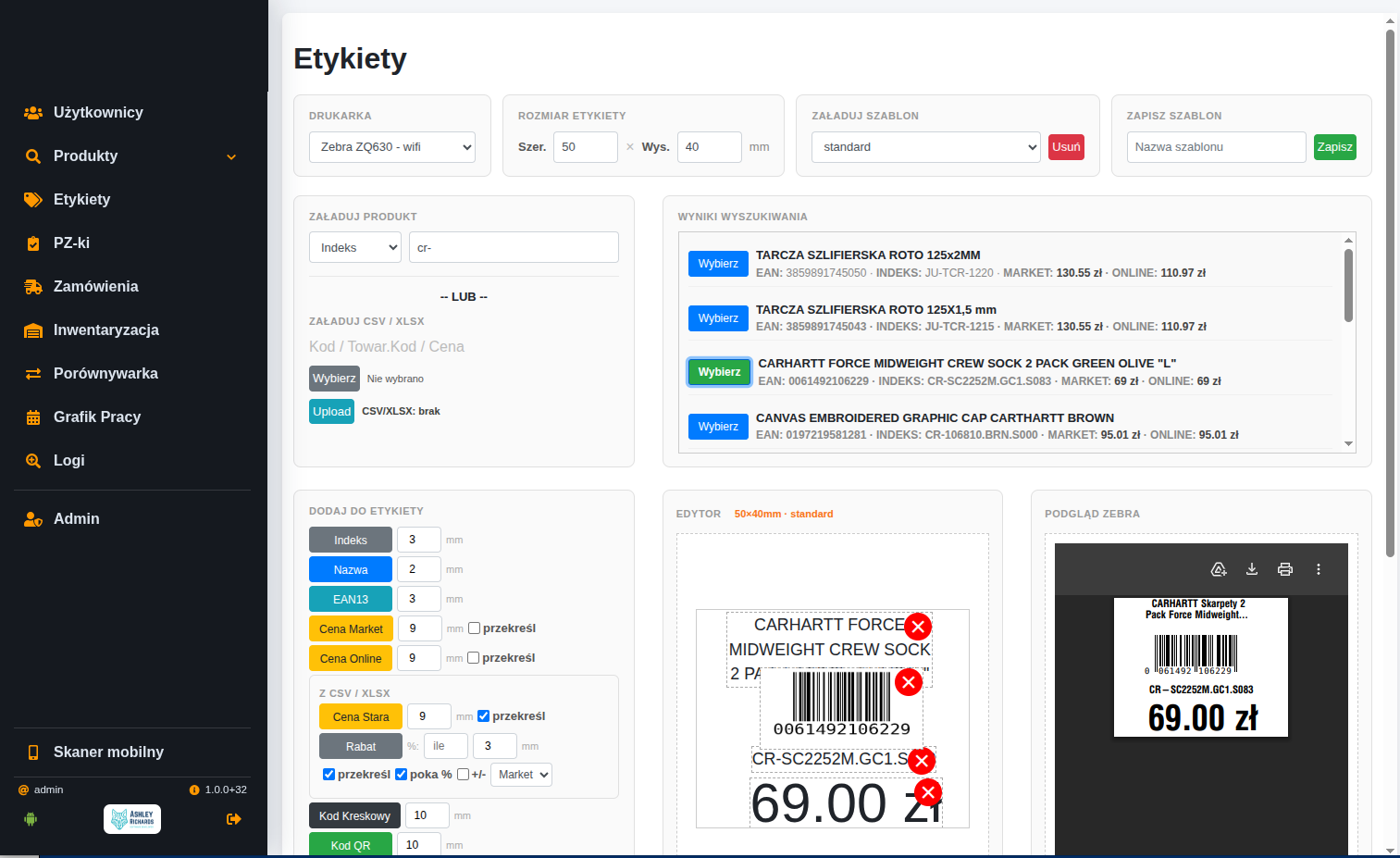This screenshot has width=1400, height=858.
Task: Click the Rabat percent ile field
Action: pos(446,746)
